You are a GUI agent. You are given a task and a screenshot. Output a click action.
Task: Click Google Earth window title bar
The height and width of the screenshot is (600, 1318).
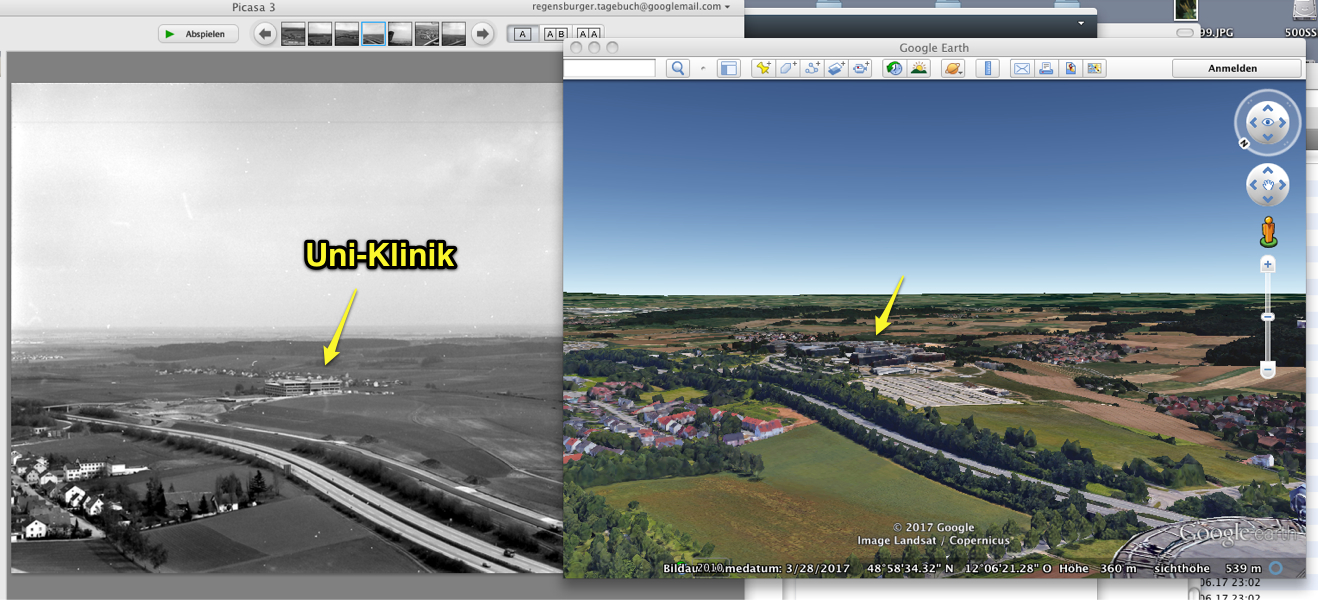[x=933, y=47]
